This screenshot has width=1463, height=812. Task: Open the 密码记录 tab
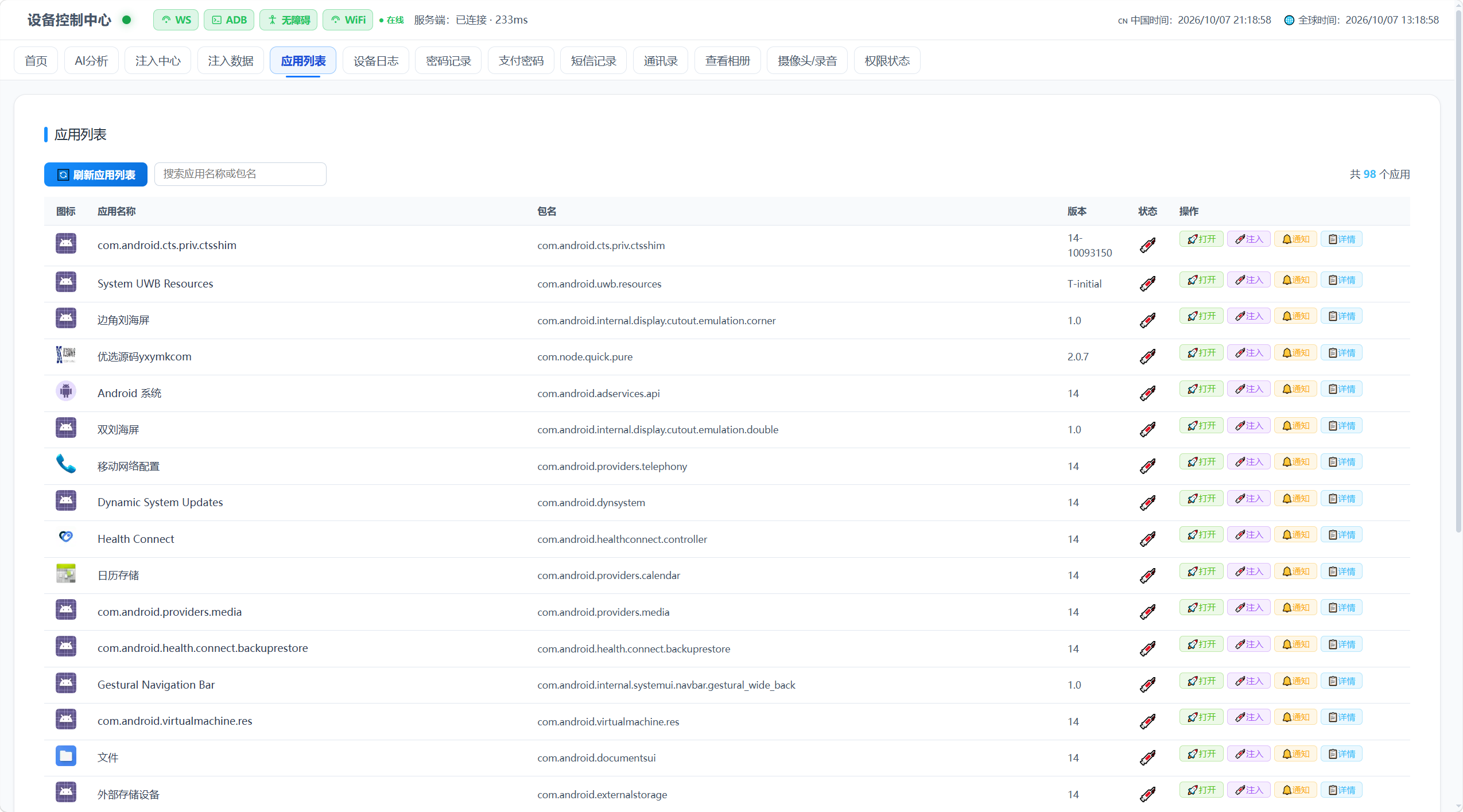[448, 61]
